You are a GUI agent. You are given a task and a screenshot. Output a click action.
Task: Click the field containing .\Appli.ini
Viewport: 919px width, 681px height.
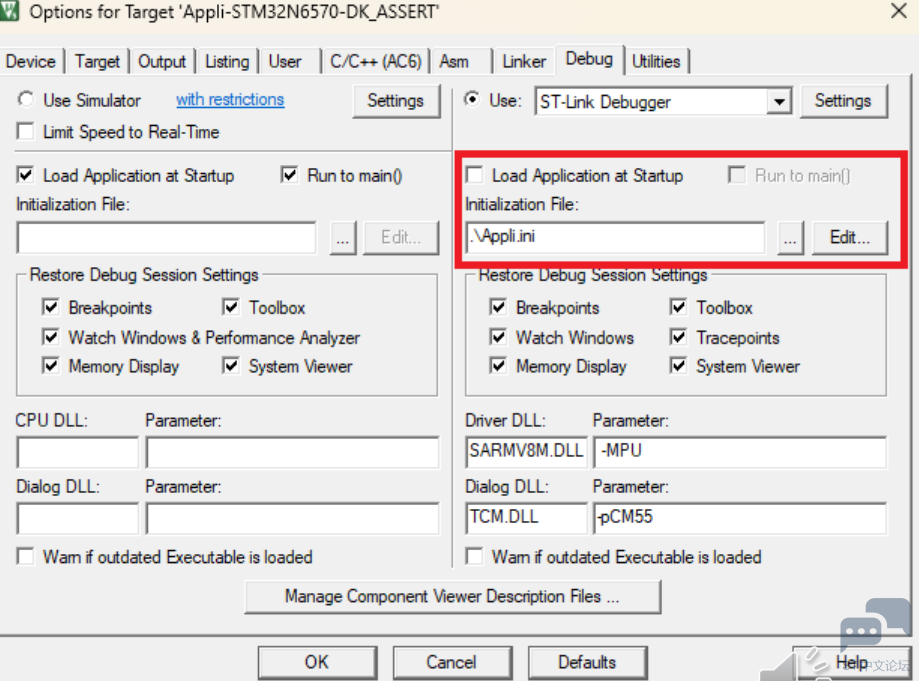point(615,237)
